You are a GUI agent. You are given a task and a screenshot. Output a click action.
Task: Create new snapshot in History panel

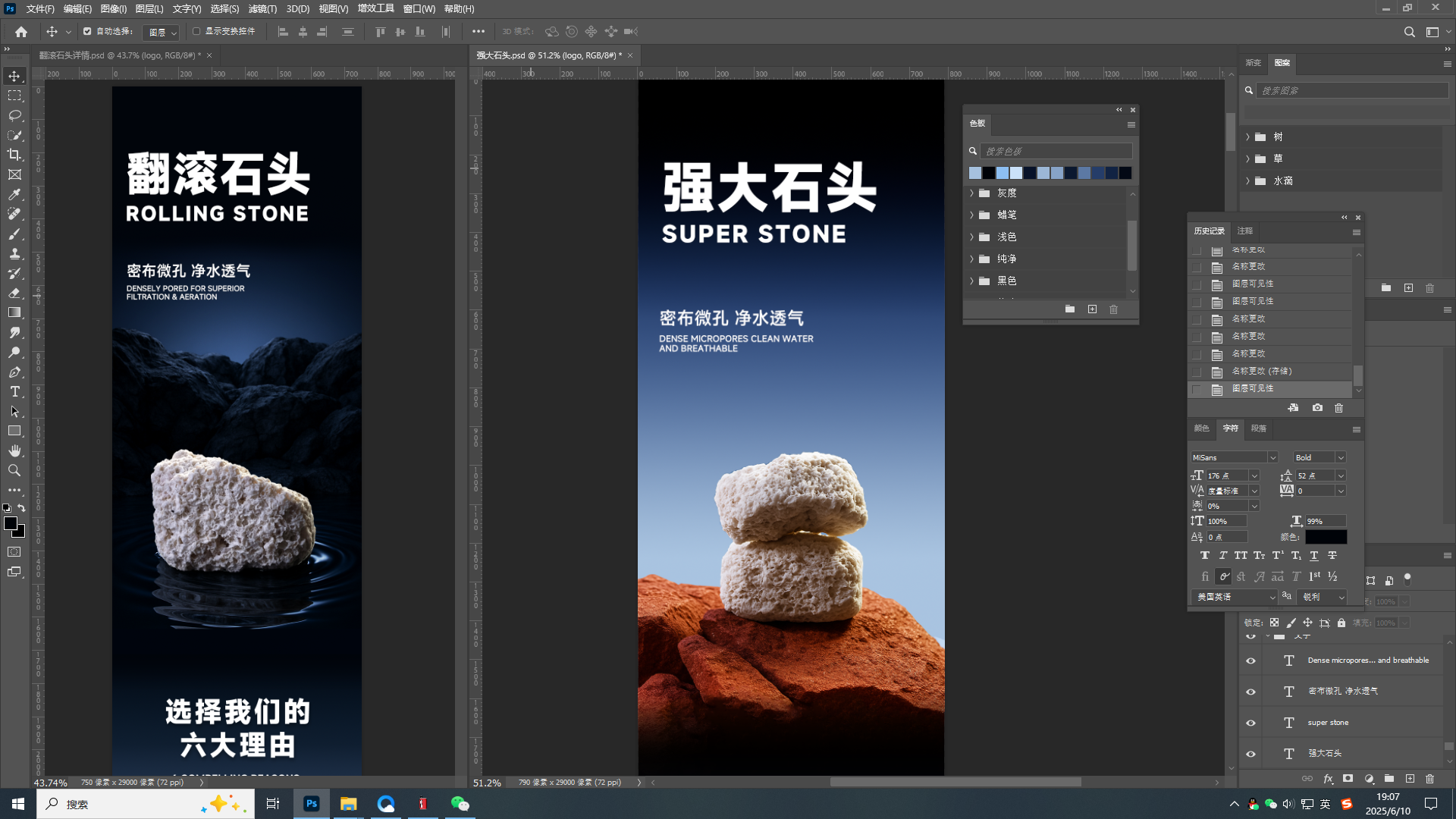(1317, 408)
